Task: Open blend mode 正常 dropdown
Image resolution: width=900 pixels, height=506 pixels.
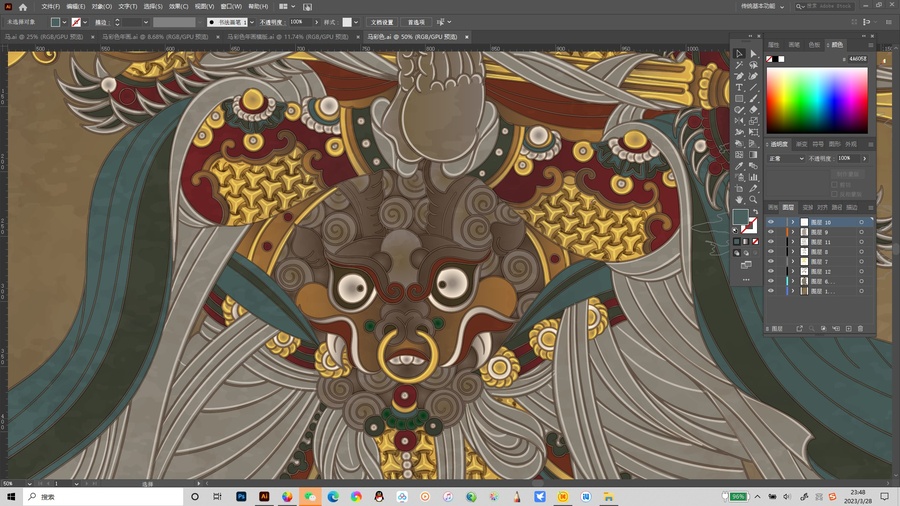Action: point(786,158)
